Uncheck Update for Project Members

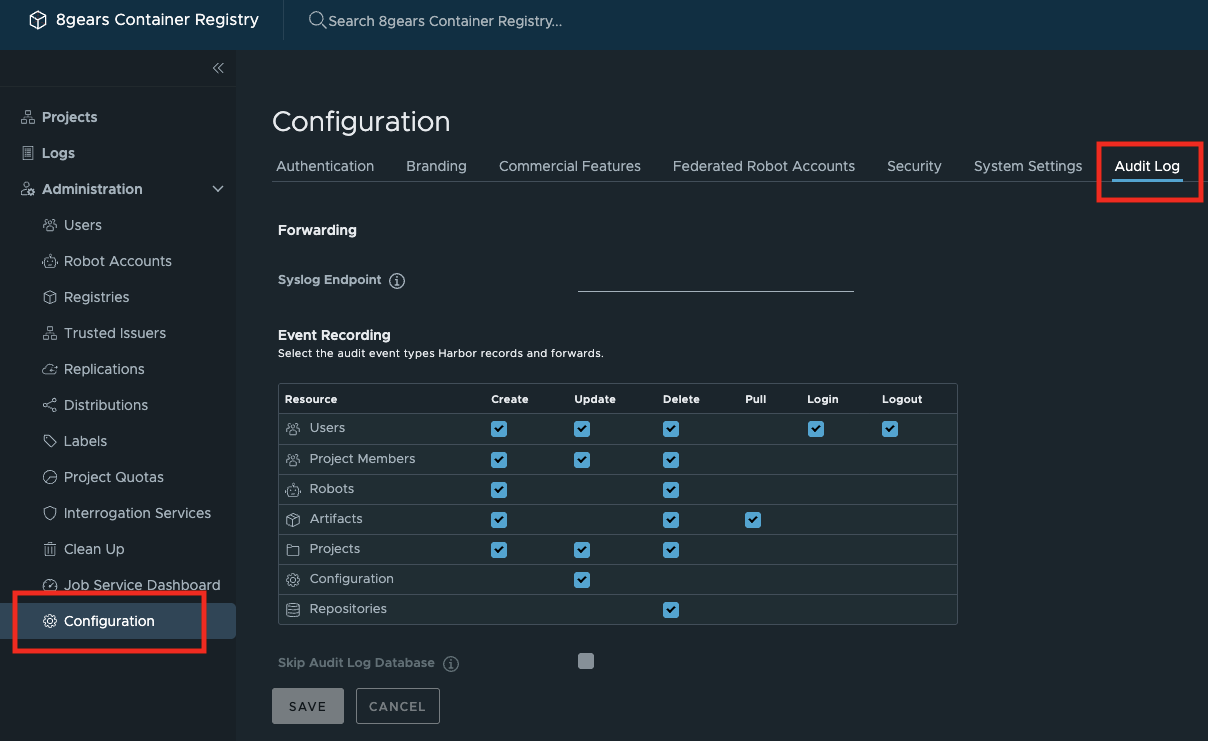click(x=582, y=460)
